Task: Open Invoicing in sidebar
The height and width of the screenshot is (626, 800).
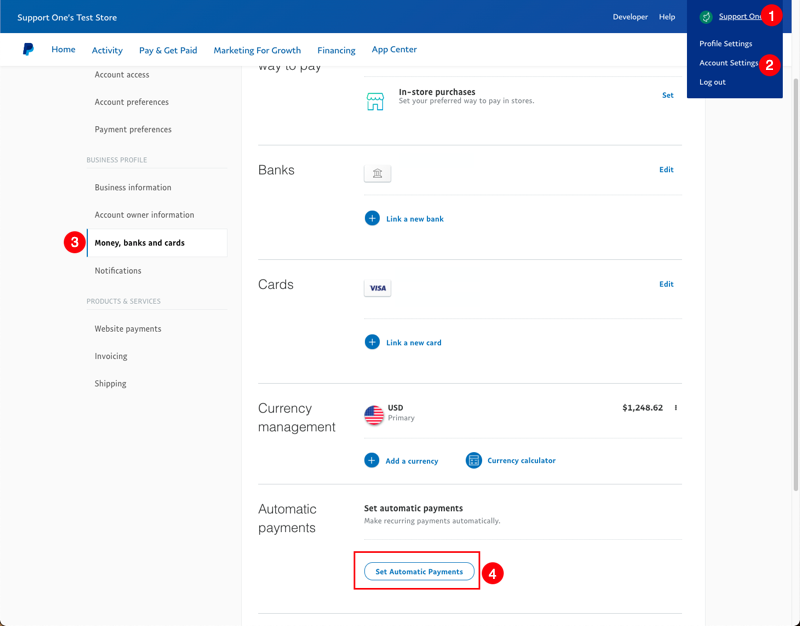Action: click(111, 356)
